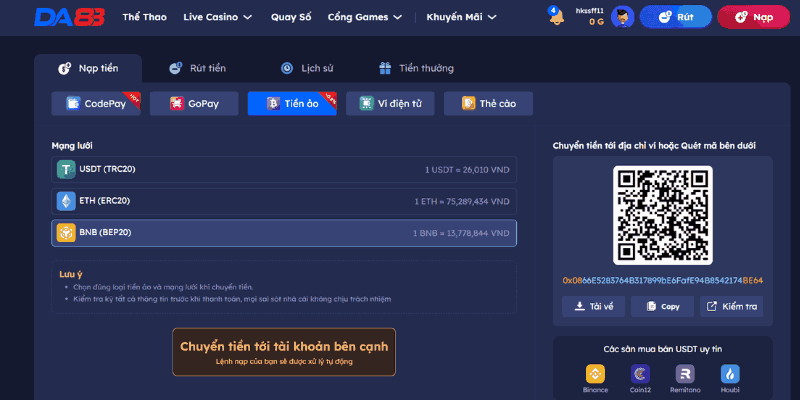Viewport: 800px width, 400px height.
Task: Switch to Rút tiền tab
Action: click(x=197, y=68)
